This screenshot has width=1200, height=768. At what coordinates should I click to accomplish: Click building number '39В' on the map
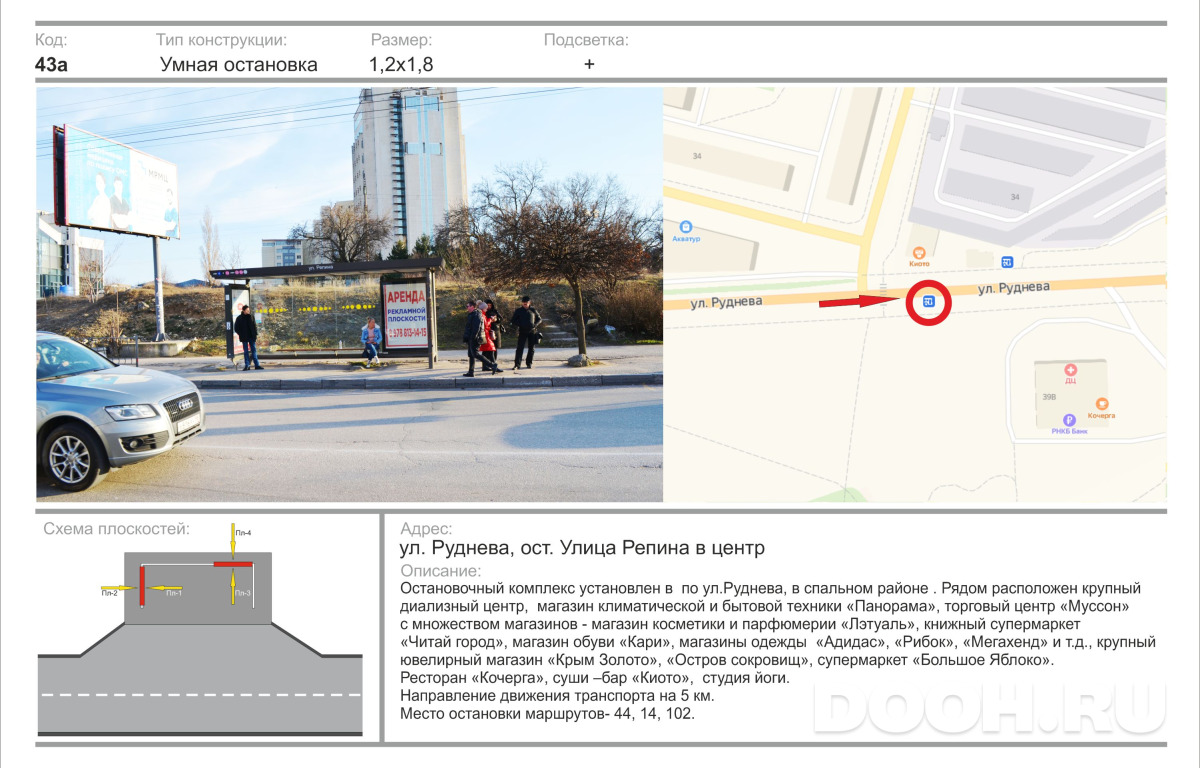point(1049,397)
